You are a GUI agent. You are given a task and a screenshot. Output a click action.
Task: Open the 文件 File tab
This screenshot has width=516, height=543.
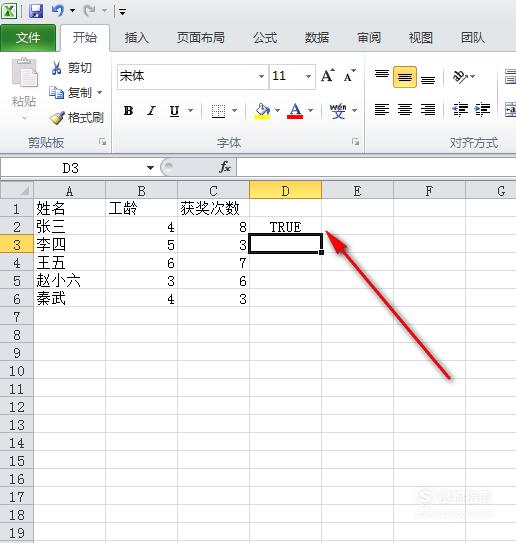coord(28,38)
